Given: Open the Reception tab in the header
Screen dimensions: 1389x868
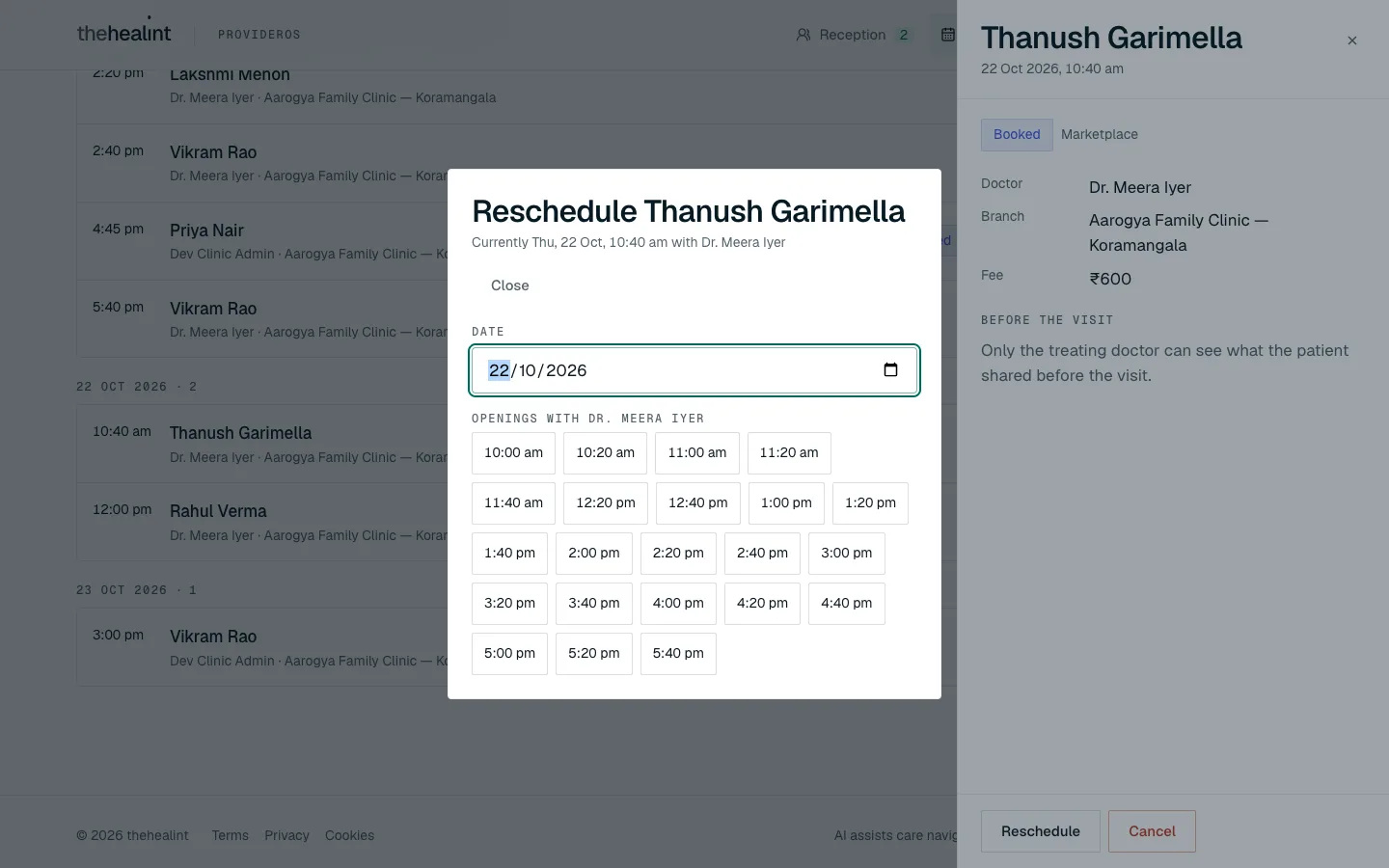Looking at the screenshot, I should (853, 35).
